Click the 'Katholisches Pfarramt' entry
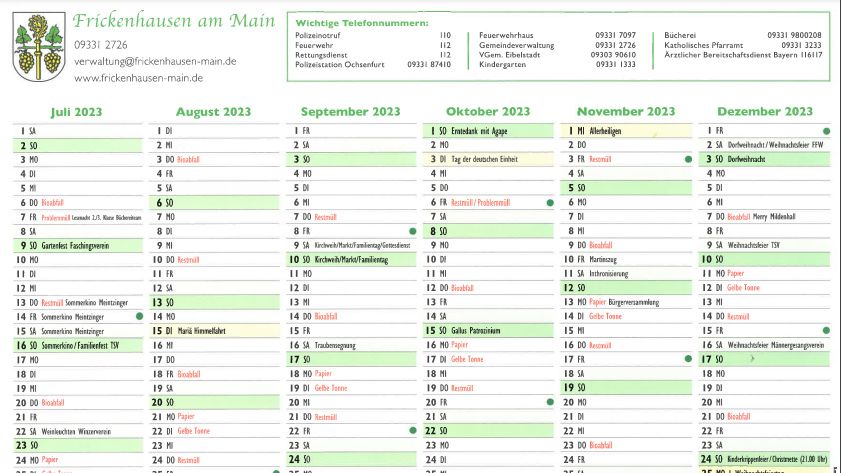The width and height of the screenshot is (841, 473). (703, 45)
